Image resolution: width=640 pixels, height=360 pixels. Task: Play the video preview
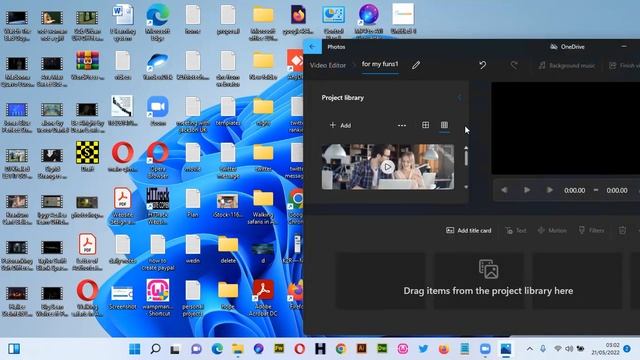tap(527, 190)
